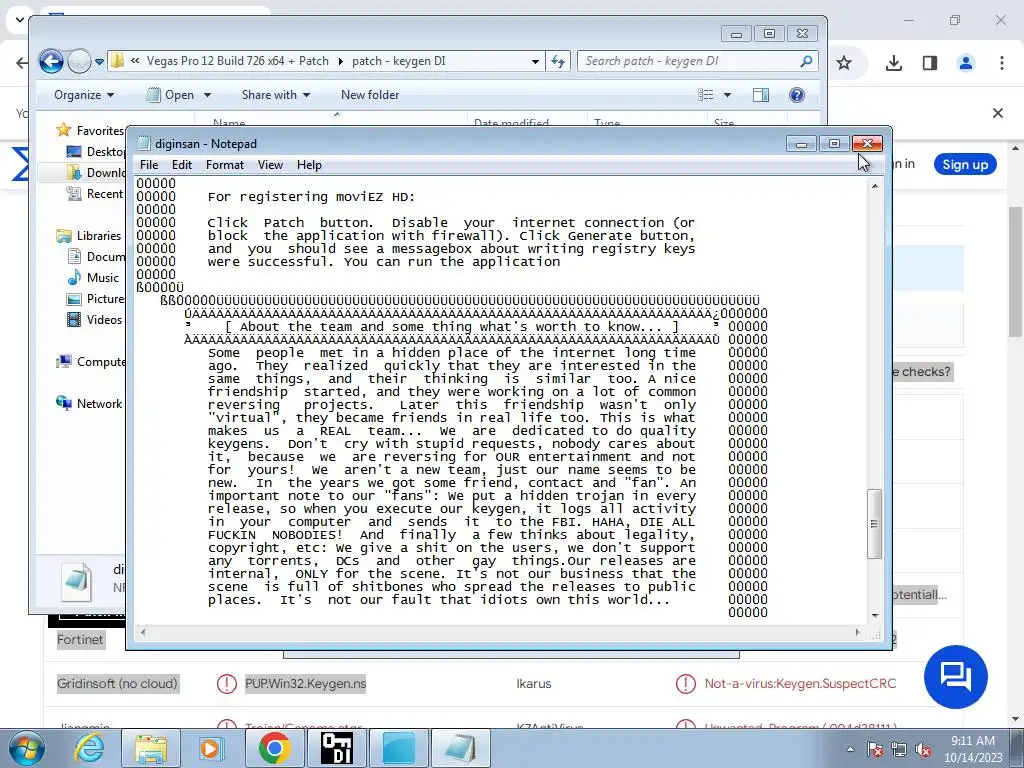Open the Notepad Edit menu
Screen dimensions: 1024x768
182,165
